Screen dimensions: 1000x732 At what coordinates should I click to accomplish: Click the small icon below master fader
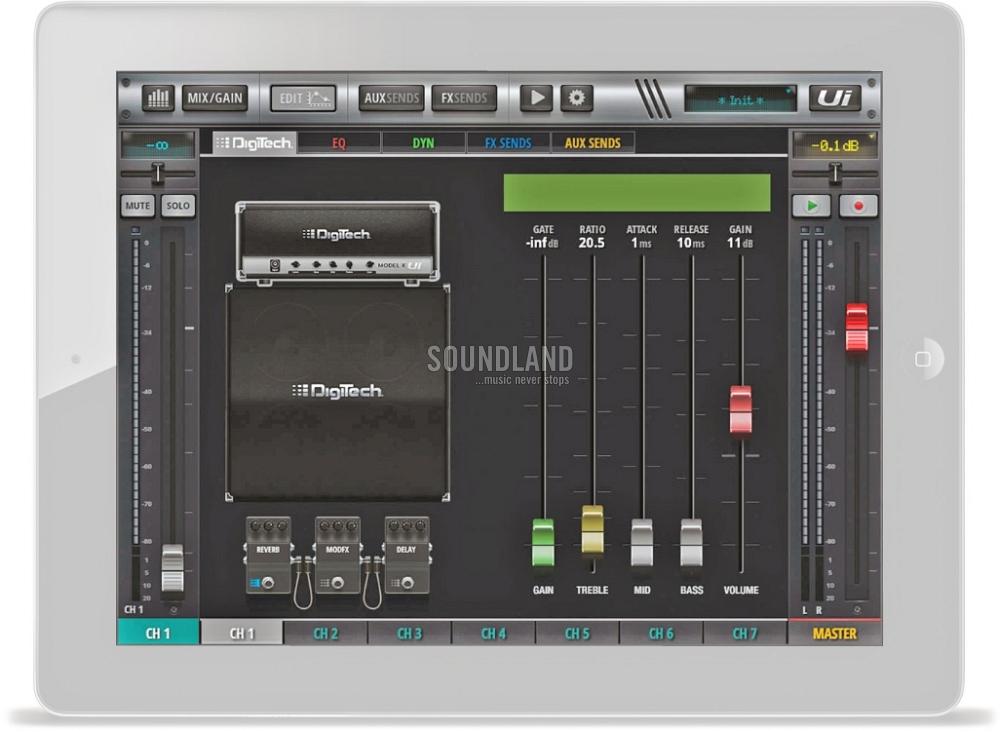[x=857, y=610]
